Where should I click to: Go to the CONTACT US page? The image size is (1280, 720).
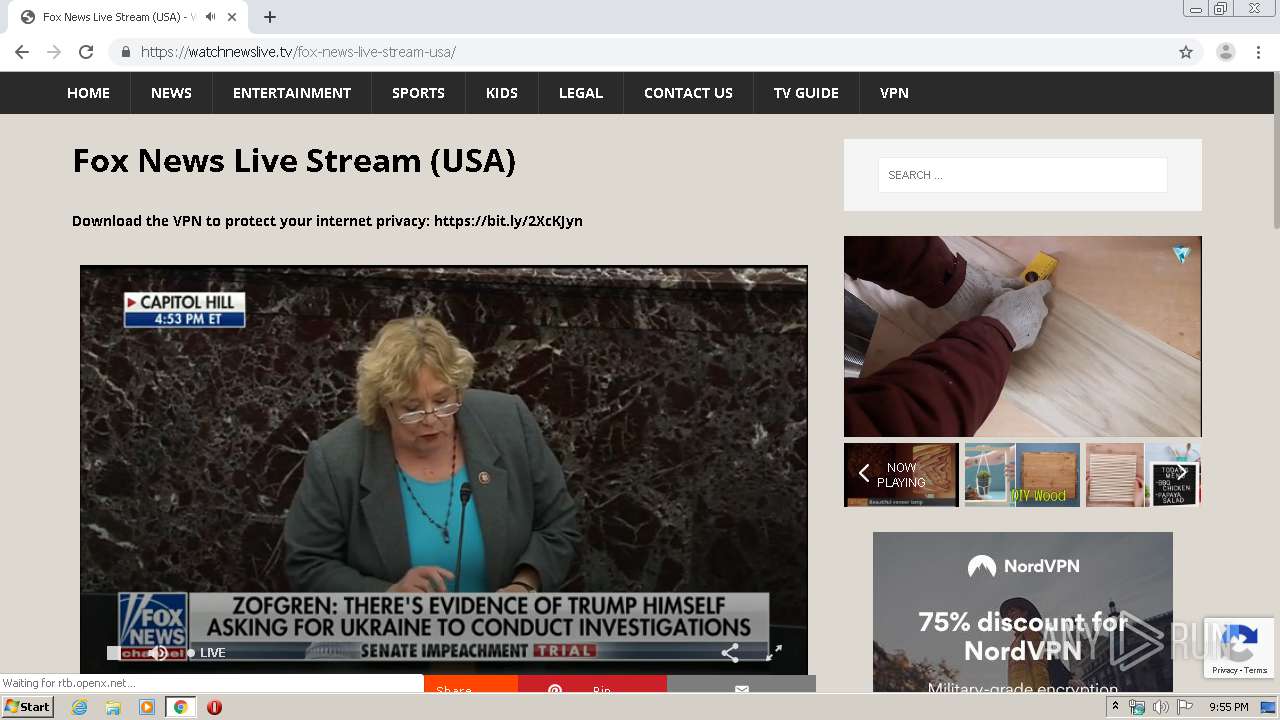(x=688, y=93)
